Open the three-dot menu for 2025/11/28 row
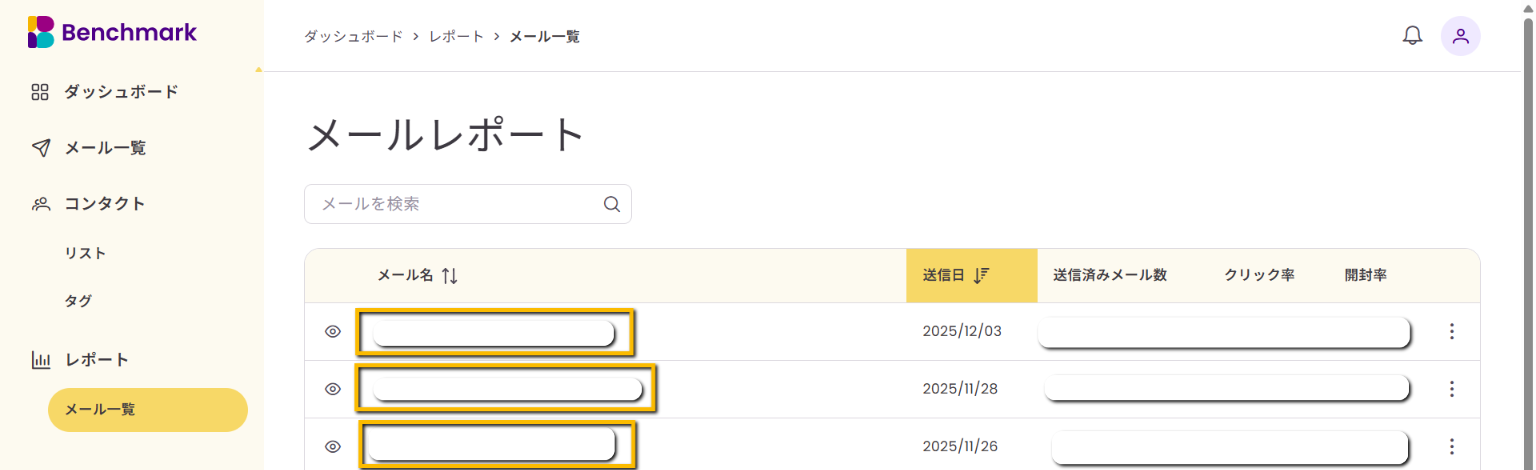This screenshot has width=1536, height=470. click(x=1452, y=389)
